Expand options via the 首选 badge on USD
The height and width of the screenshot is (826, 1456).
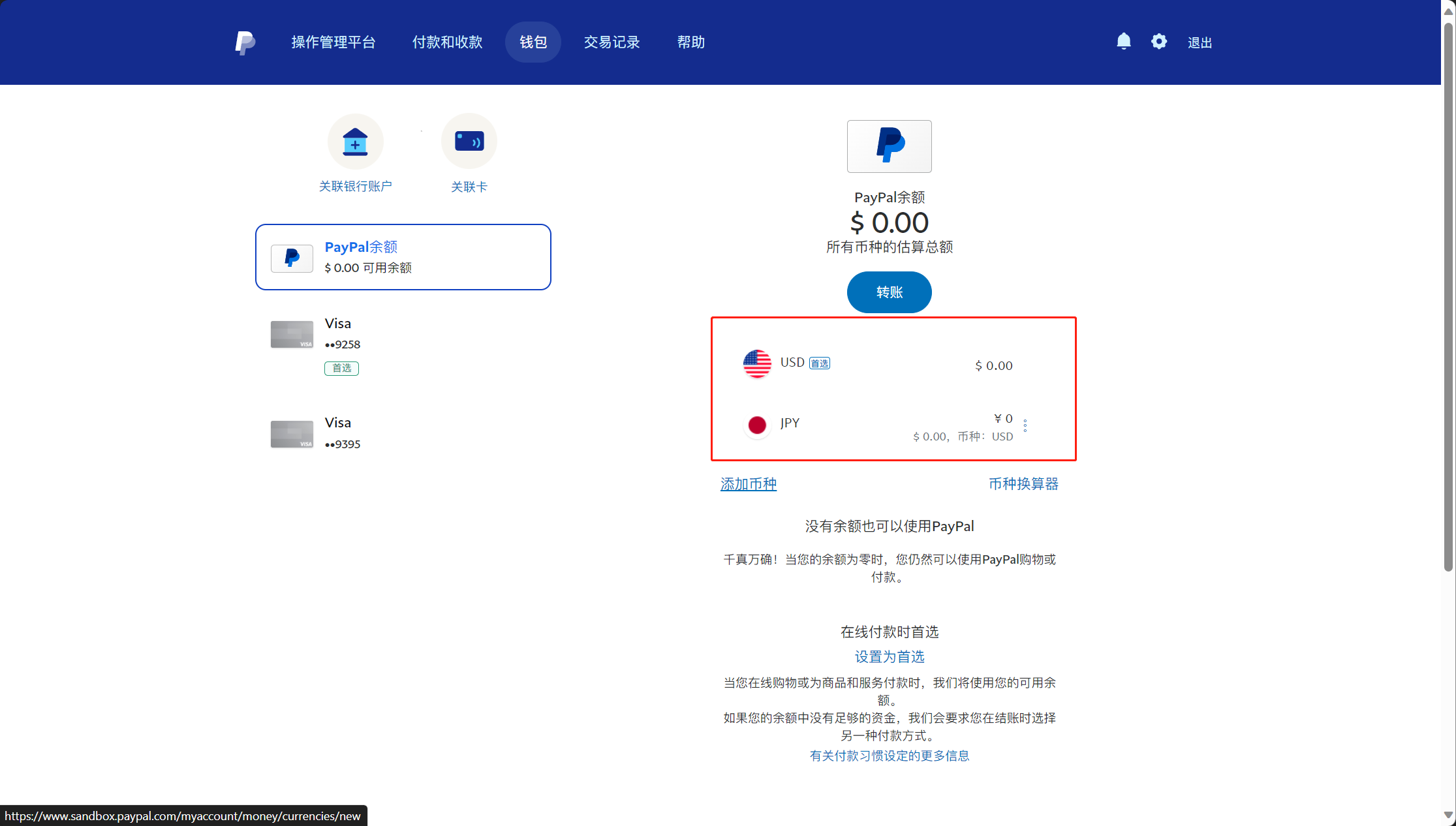(819, 363)
